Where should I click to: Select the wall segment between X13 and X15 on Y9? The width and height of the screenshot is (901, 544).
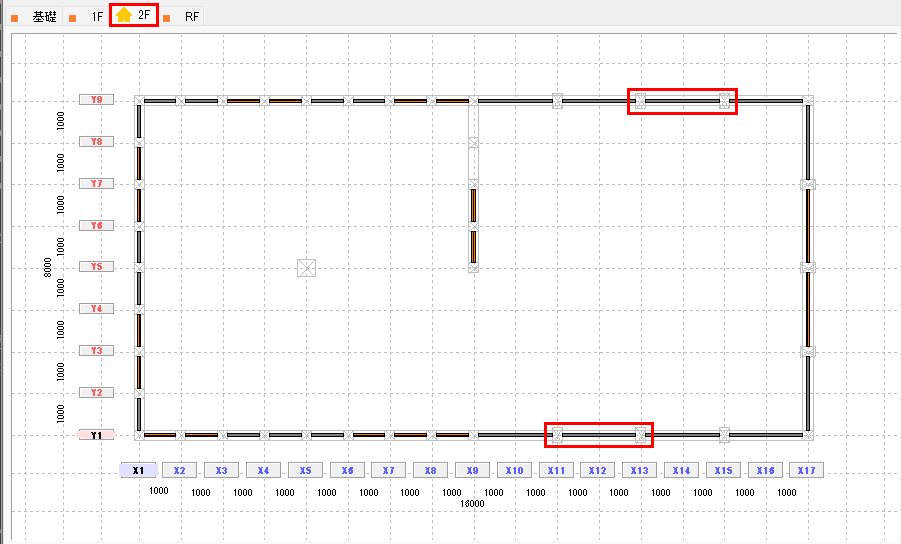click(682, 100)
